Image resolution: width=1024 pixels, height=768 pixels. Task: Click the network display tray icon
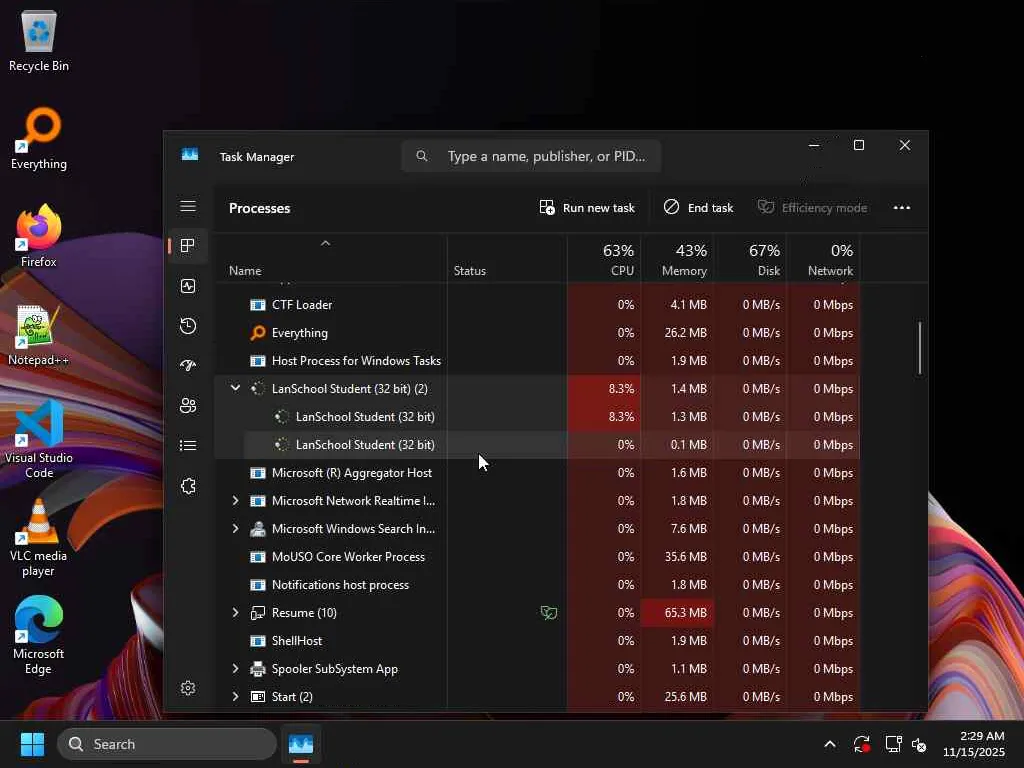(893, 744)
